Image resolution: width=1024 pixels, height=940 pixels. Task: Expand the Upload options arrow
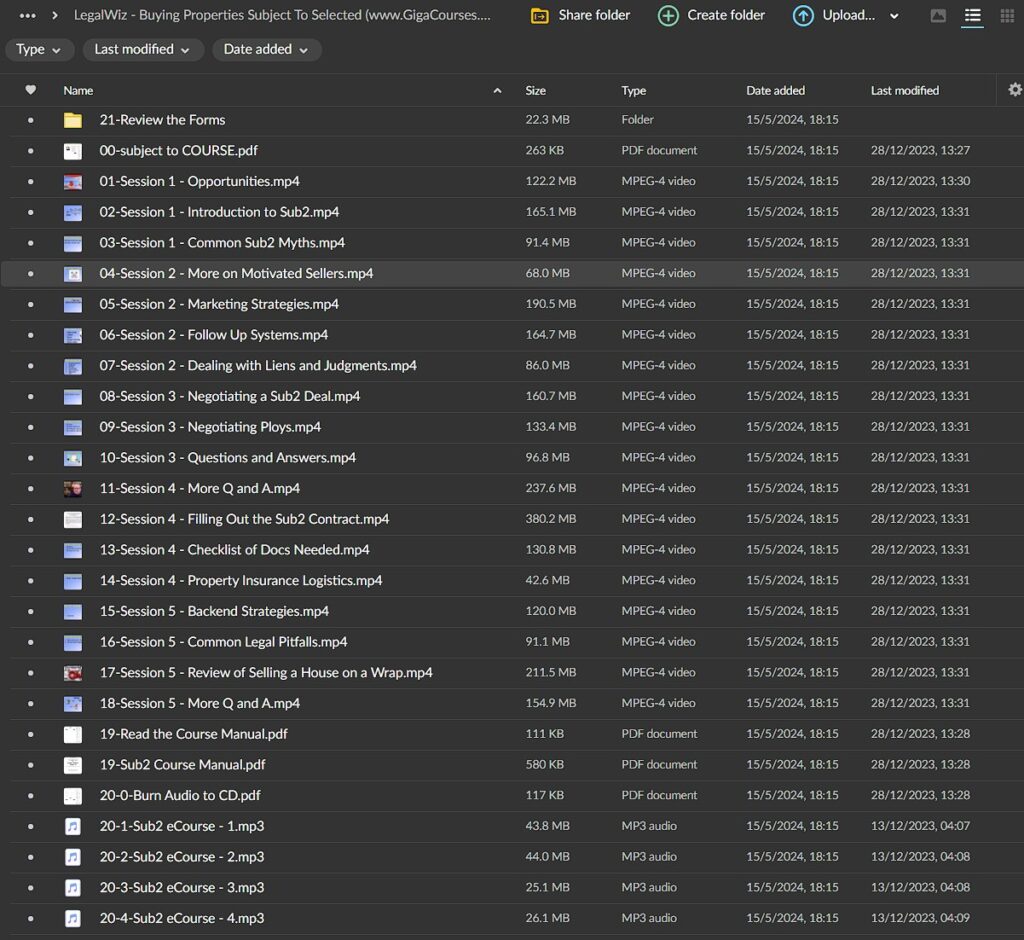(894, 16)
